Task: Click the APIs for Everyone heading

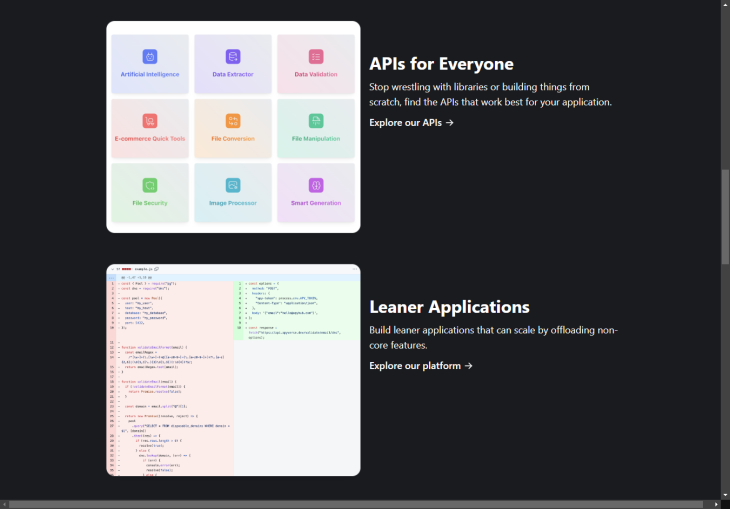Action: (x=441, y=64)
